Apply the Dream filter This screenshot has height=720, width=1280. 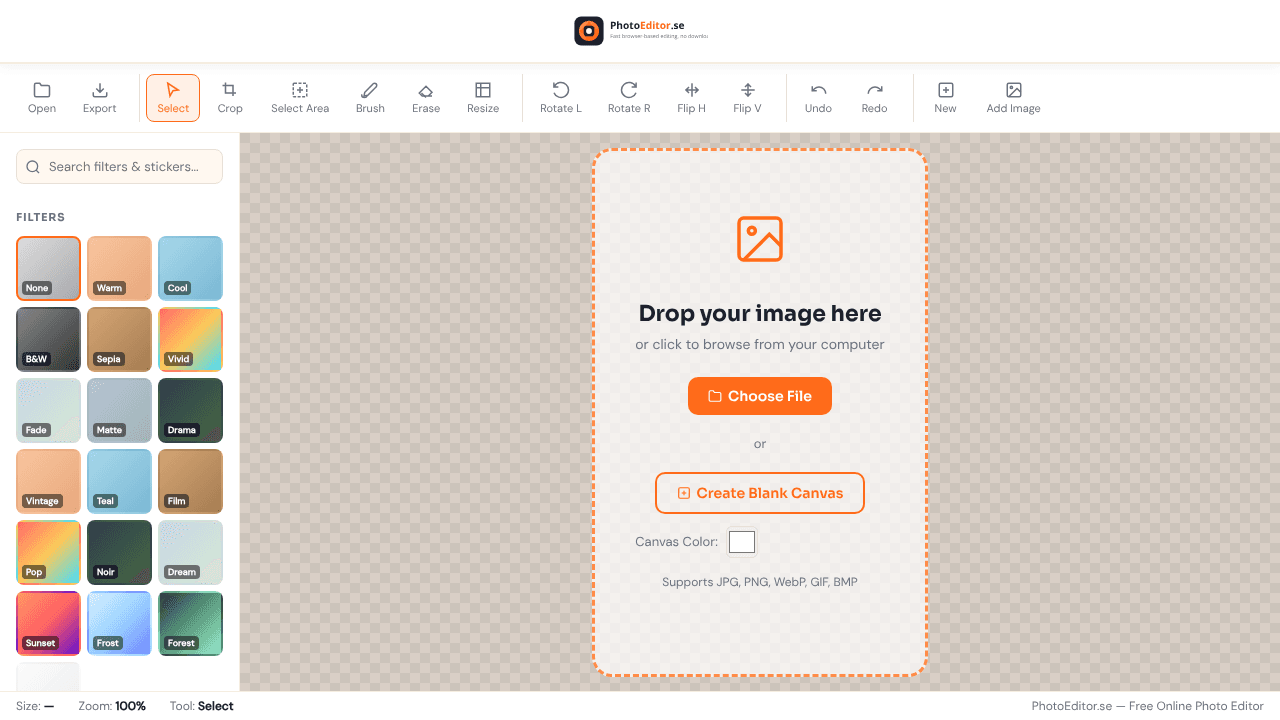pos(190,552)
